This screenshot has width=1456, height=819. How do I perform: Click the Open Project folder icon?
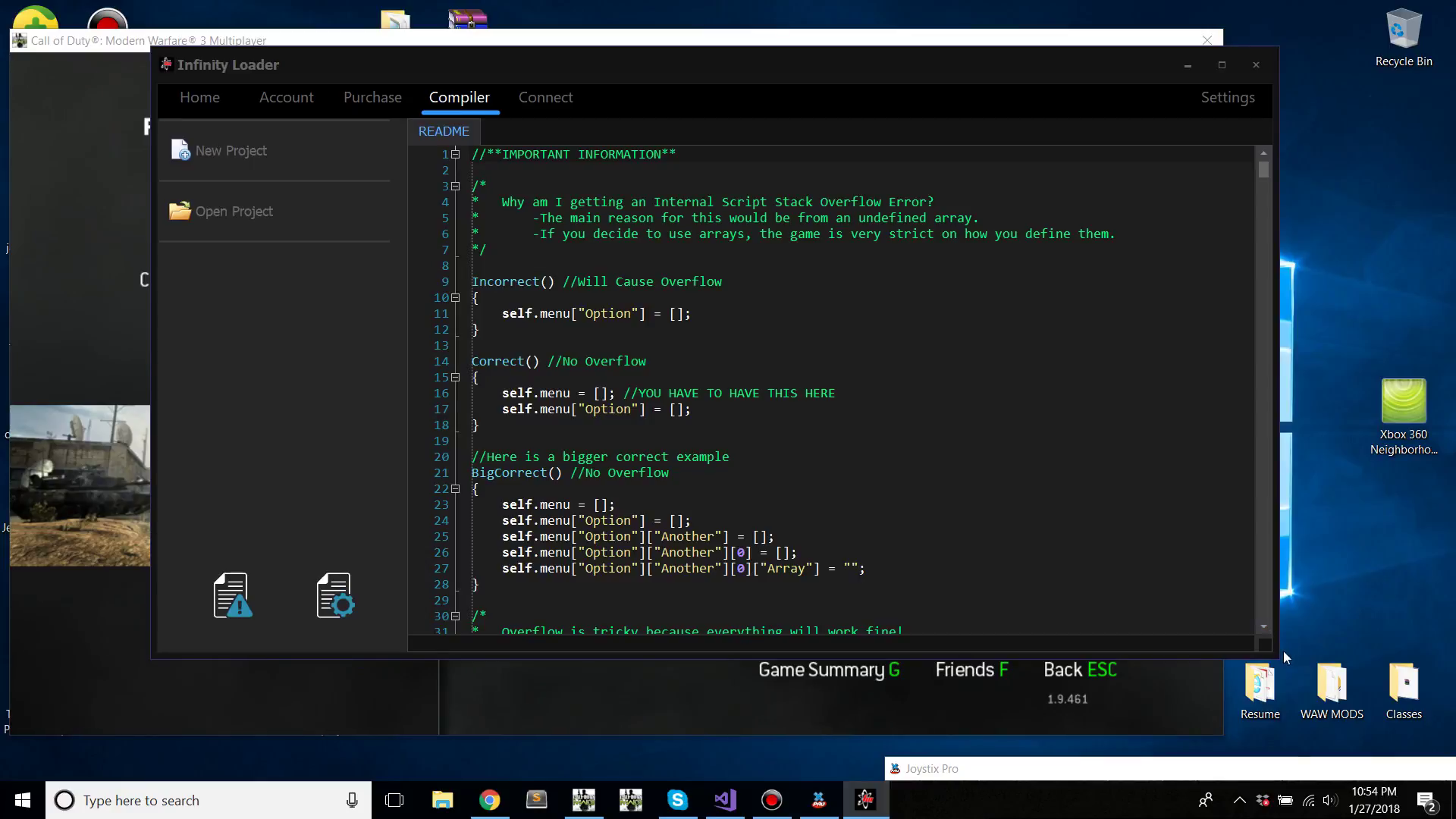(x=180, y=211)
